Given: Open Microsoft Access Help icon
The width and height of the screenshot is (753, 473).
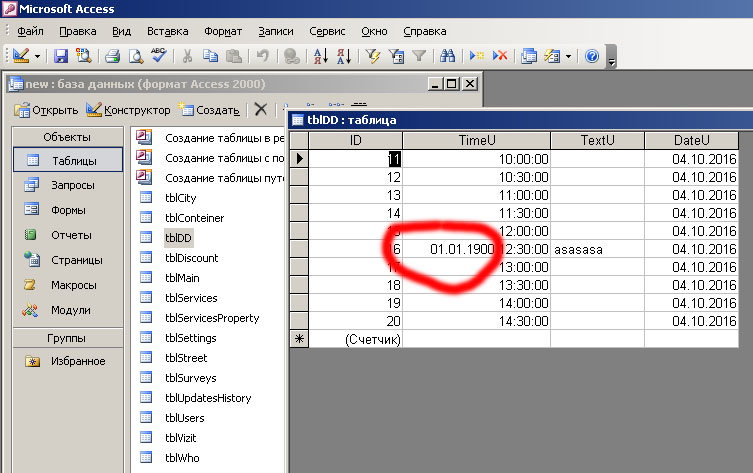Looking at the screenshot, I should click(x=591, y=57).
